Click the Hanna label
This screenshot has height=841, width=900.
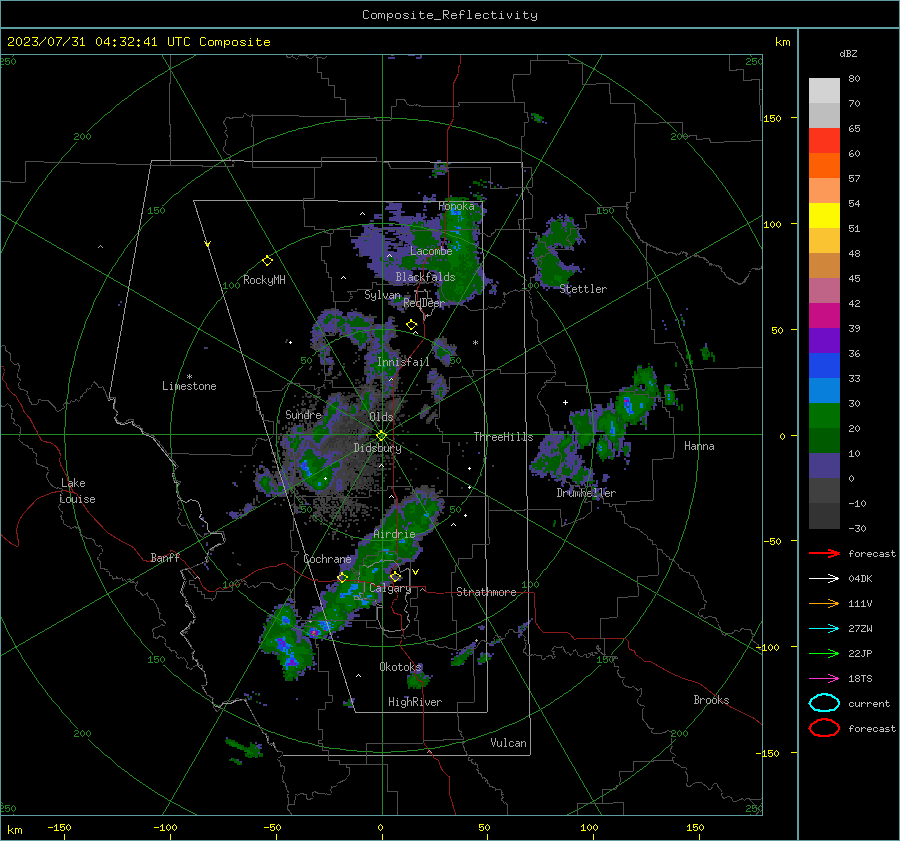(699, 446)
